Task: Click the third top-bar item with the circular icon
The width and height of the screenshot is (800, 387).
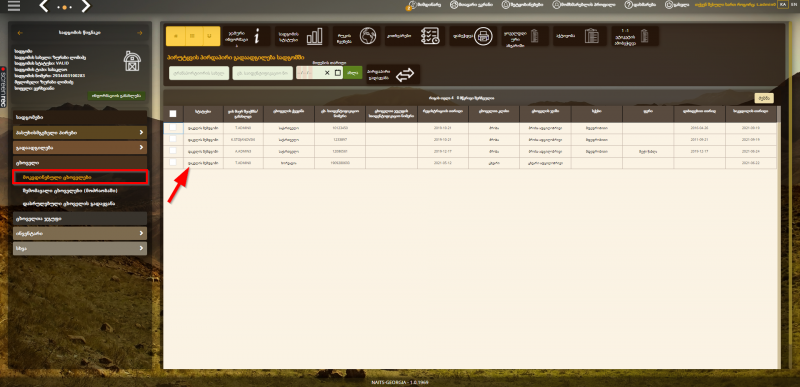Action: tap(523, 5)
